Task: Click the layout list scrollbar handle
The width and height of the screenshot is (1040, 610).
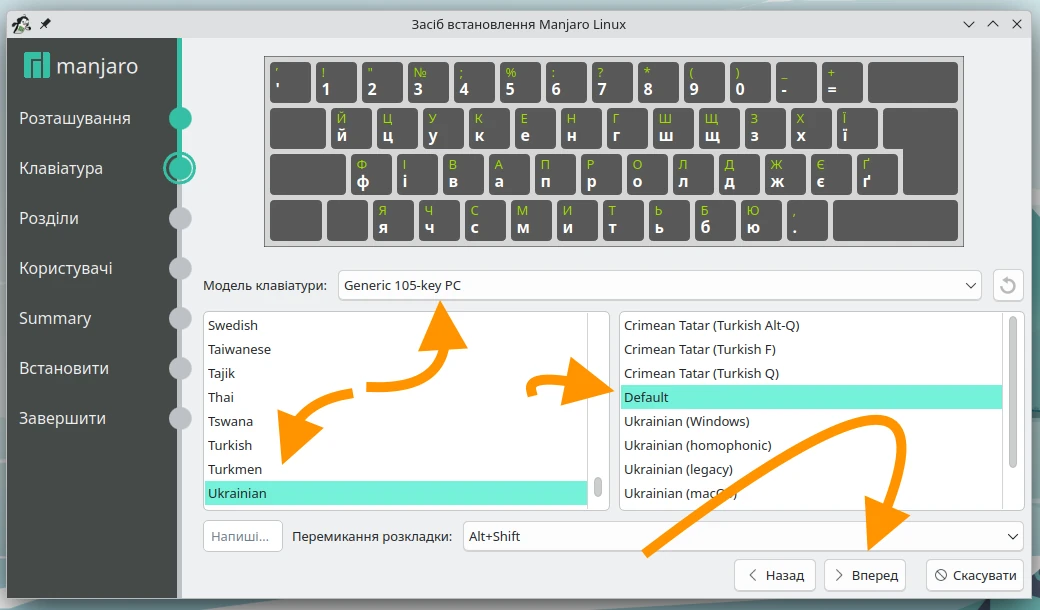Action: tap(598, 487)
